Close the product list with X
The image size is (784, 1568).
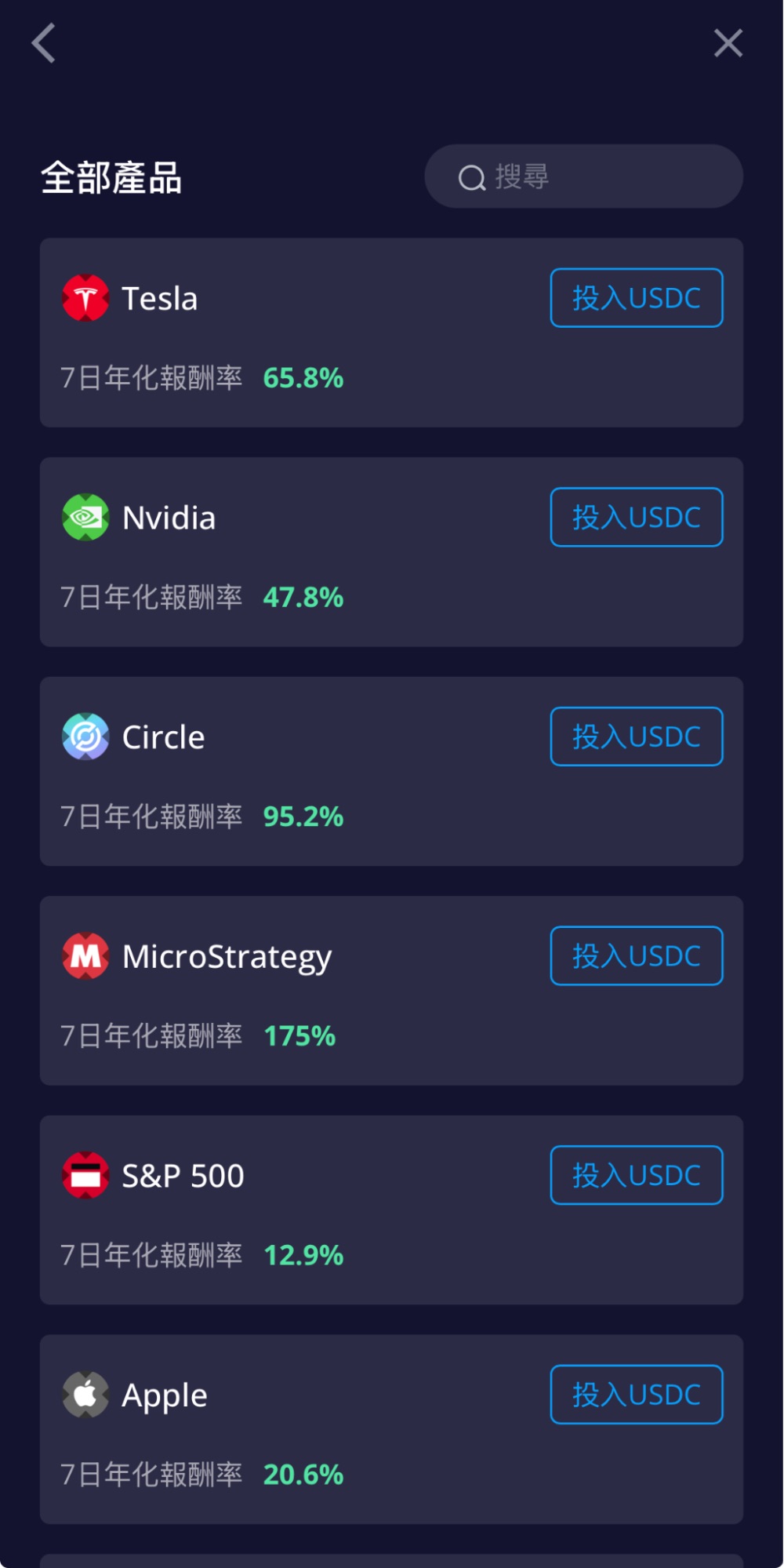pos(728,42)
